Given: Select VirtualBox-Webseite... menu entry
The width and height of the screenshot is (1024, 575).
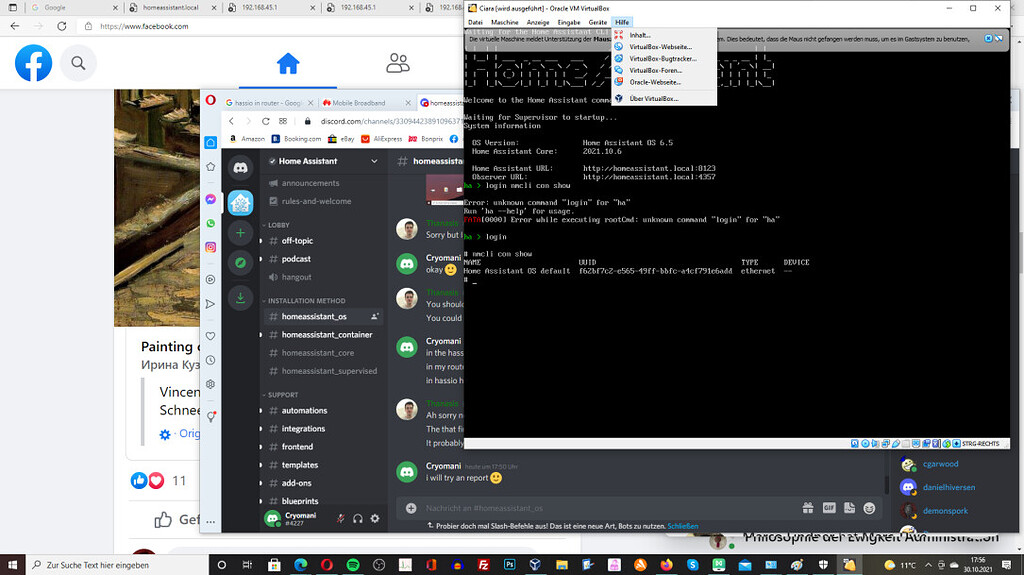Looking at the screenshot, I should click(x=664, y=47).
